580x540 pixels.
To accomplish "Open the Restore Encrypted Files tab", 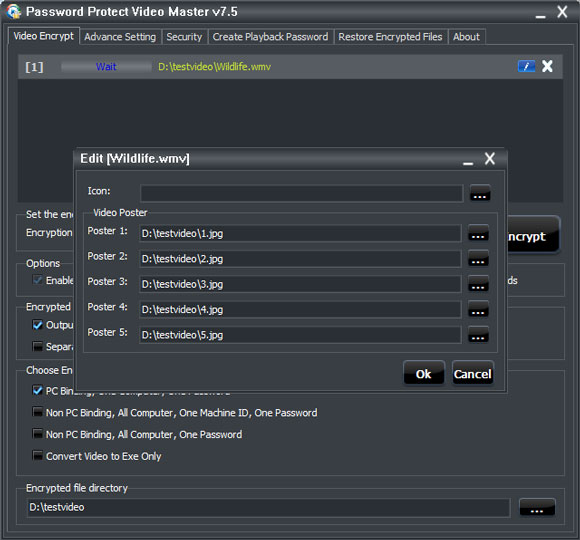I will click(390, 37).
